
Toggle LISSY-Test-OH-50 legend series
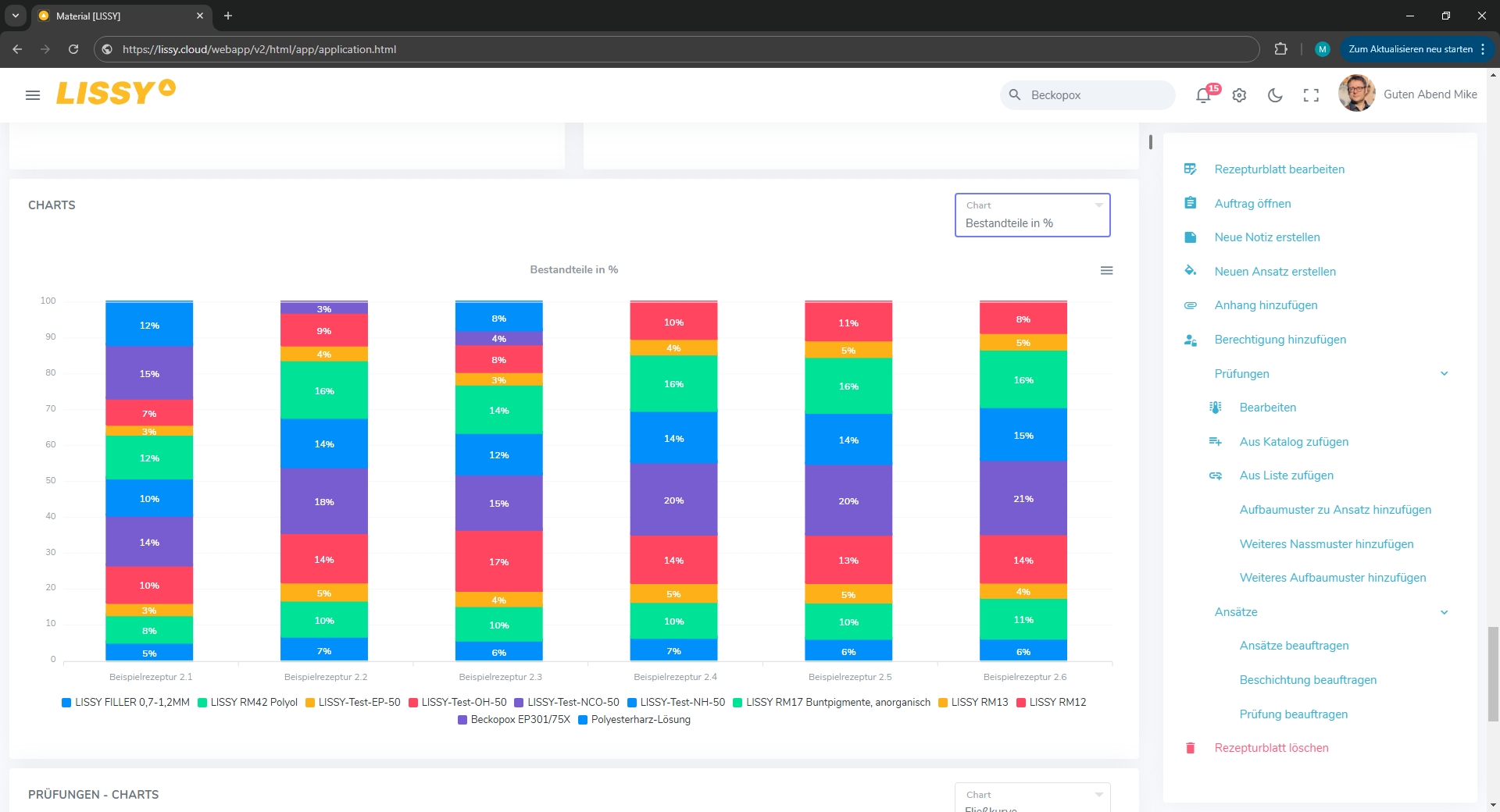[x=458, y=703]
